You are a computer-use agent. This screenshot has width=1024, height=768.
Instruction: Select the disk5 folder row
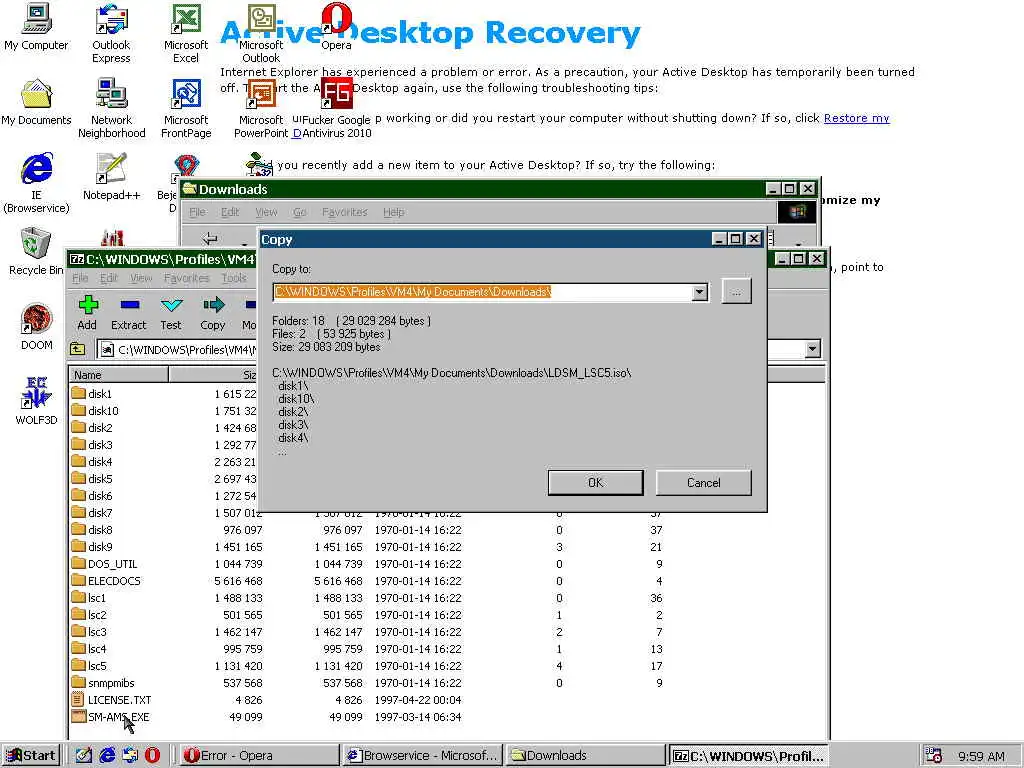pyautogui.click(x=164, y=479)
